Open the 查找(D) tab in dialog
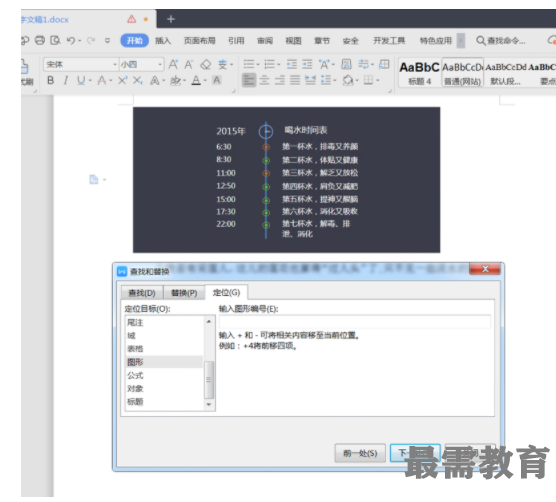556x502 pixels. tap(142, 293)
